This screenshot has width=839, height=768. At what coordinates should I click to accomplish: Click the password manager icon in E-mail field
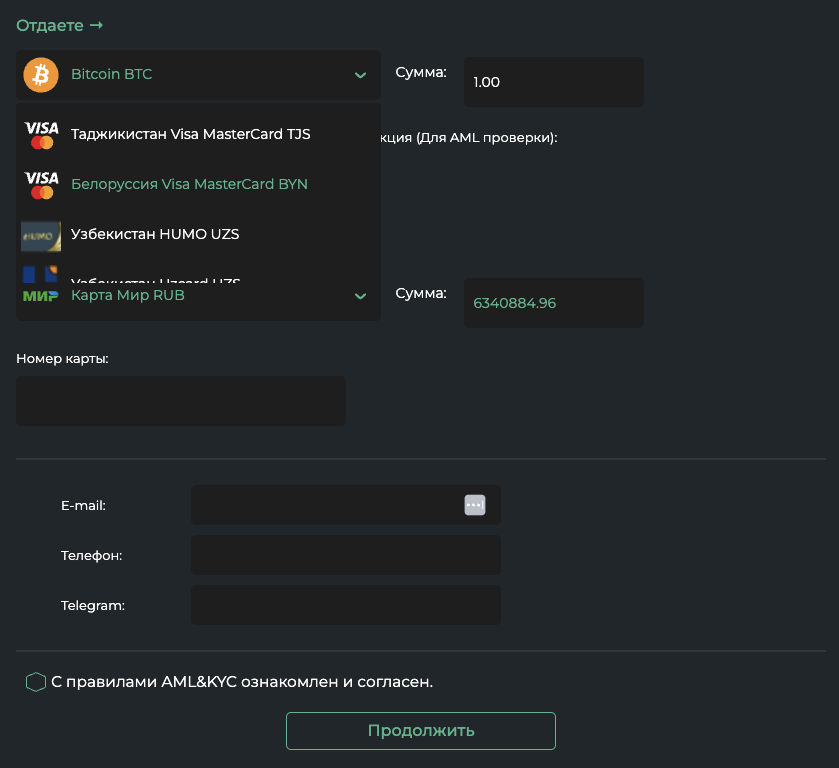(475, 505)
